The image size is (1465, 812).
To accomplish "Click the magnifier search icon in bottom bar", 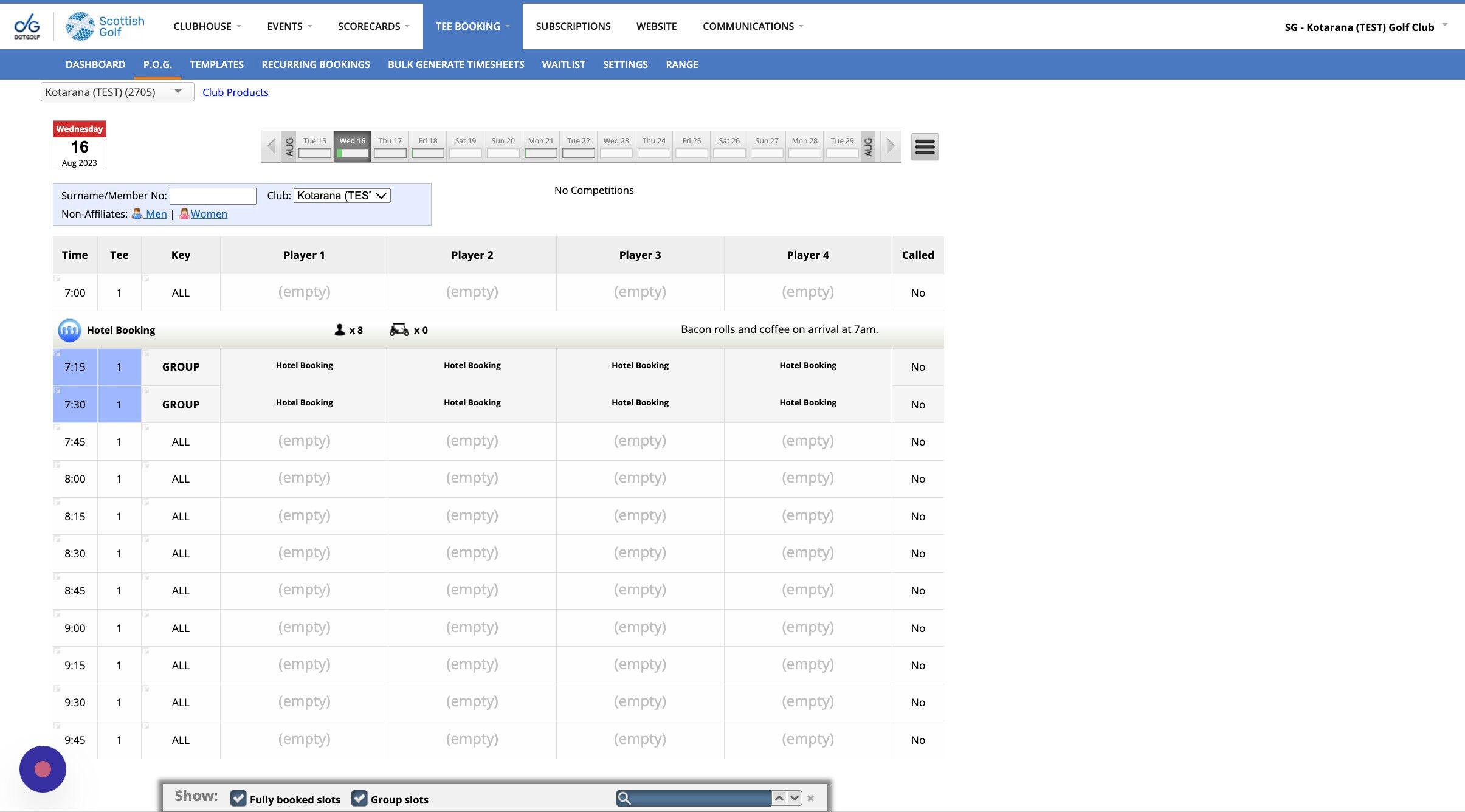I will (624, 798).
